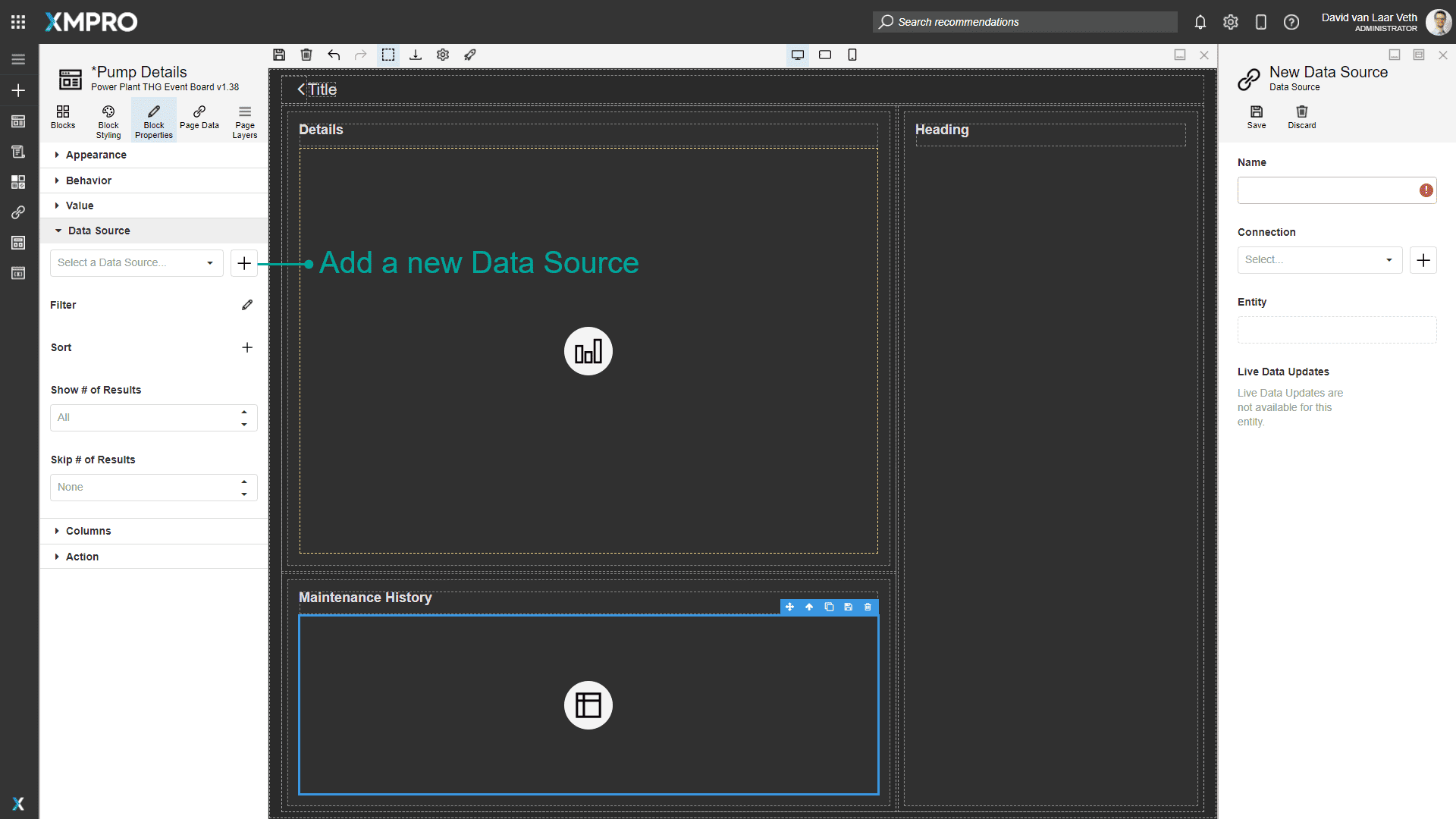
Task: Switch to tablet device preview
Action: point(825,55)
